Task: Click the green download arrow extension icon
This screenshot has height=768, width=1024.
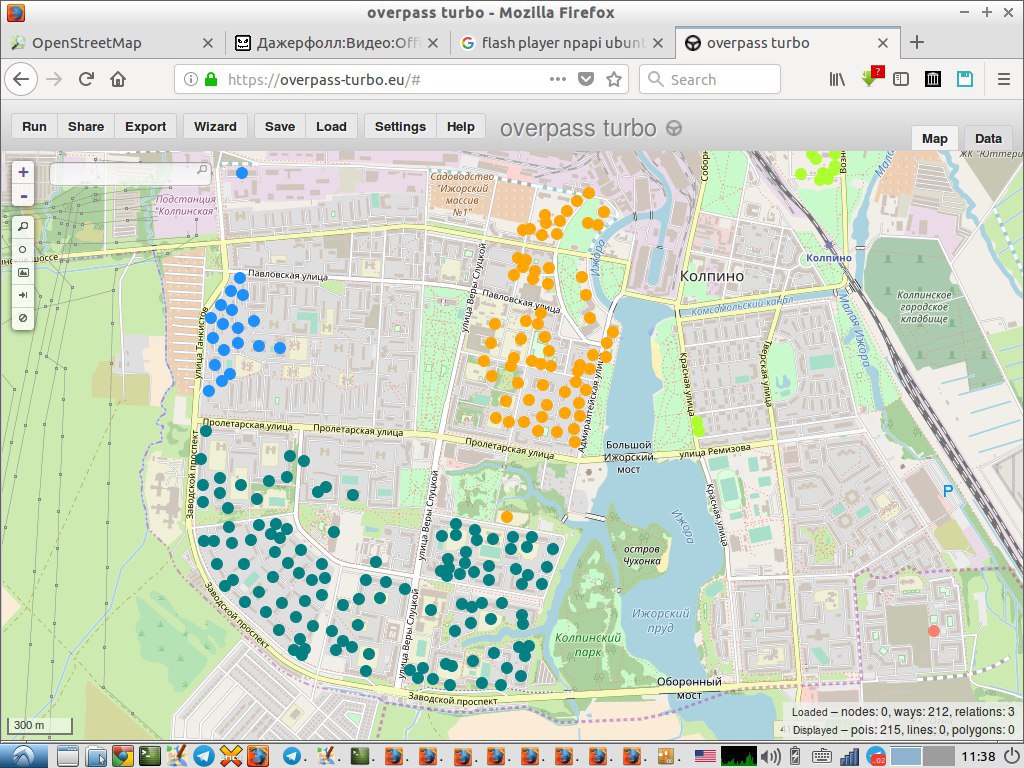Action: [x=870, y=78]
